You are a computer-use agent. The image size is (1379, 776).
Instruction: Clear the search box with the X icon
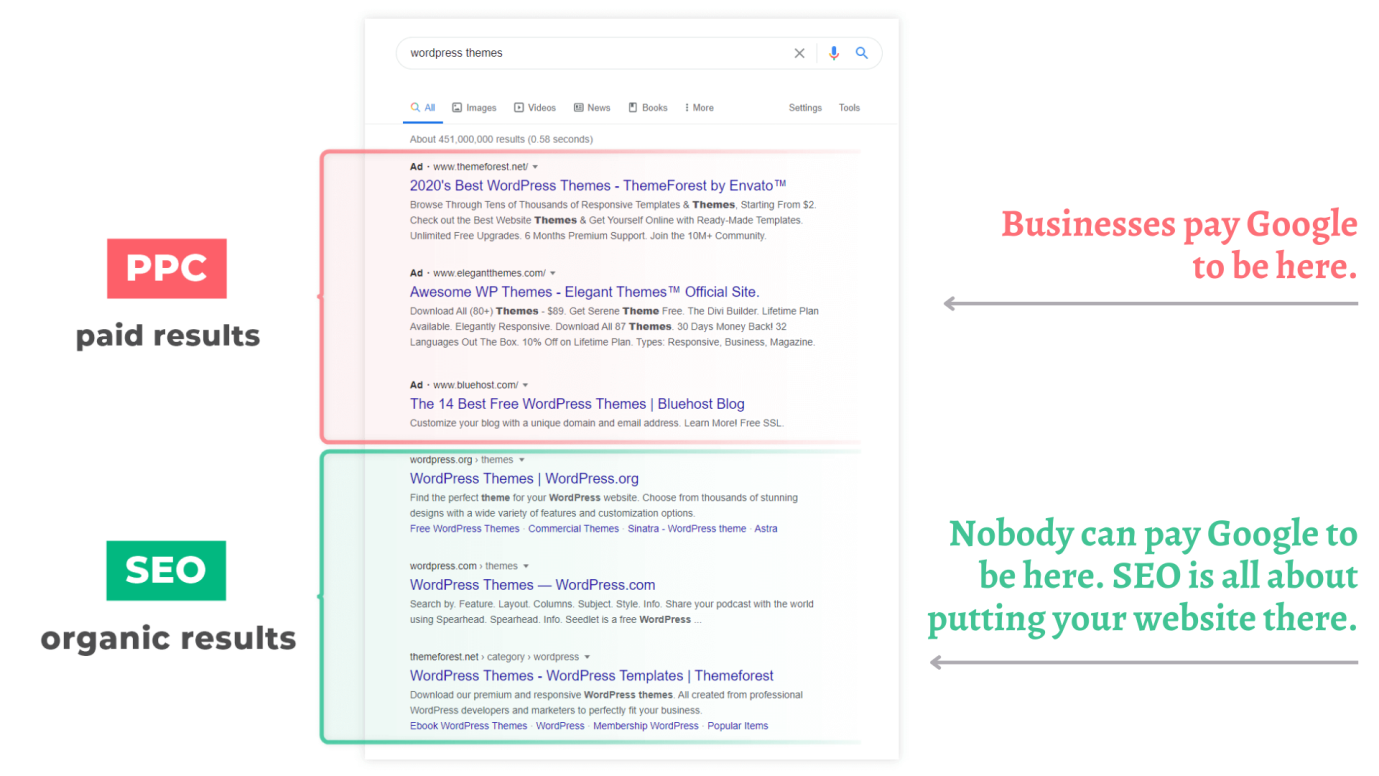click(x=799, y=54)
